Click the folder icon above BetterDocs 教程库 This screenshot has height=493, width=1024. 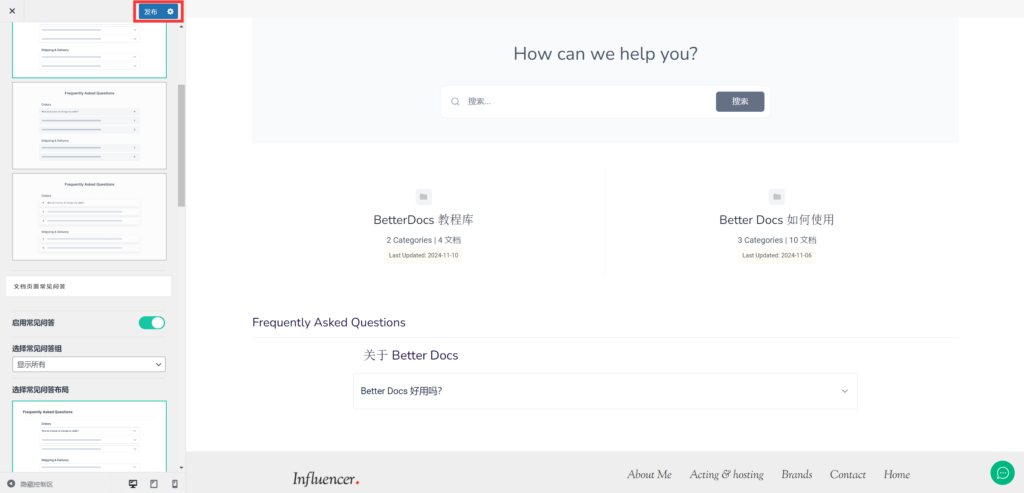tap(423, 197)
